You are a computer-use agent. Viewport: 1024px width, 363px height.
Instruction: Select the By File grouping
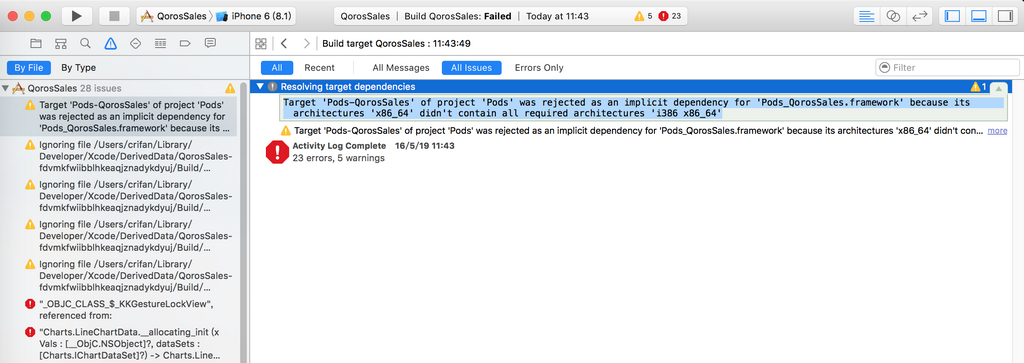click(x=28, y=67)
